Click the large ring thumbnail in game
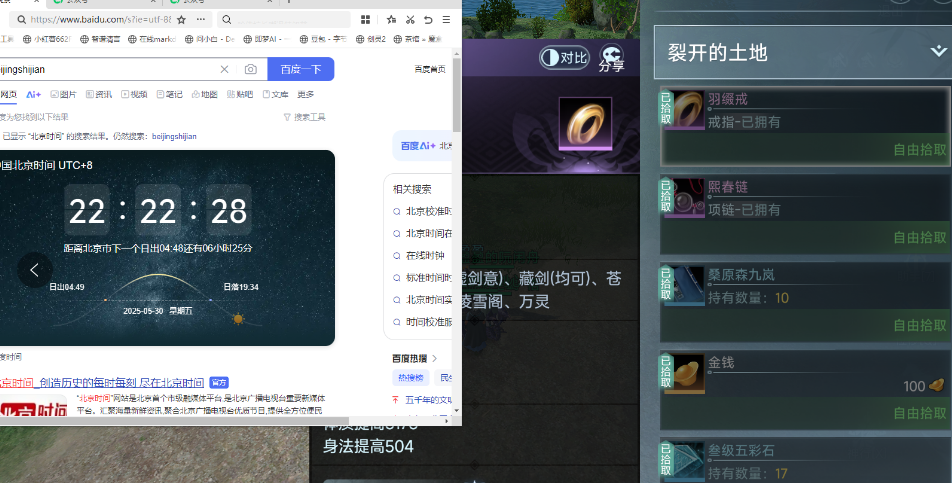 [x=585, y=123]
